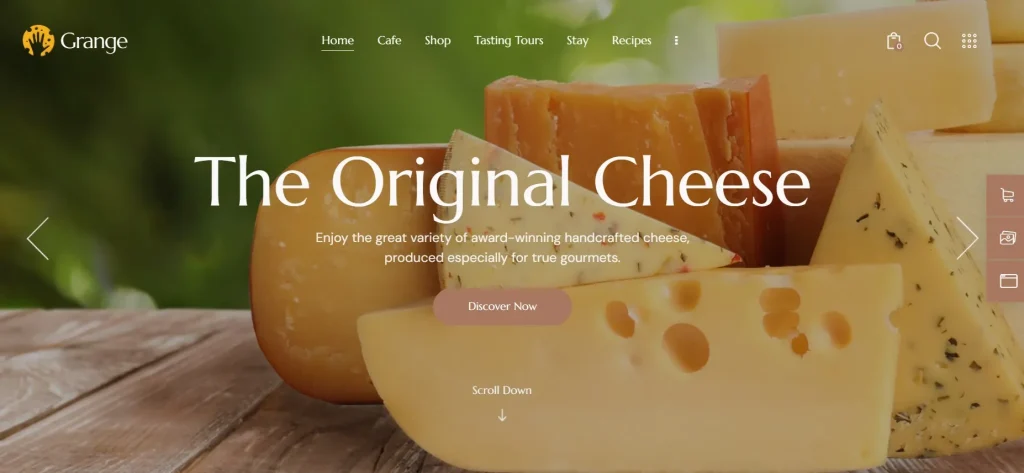Click the Discover Now button
The height and width of the screenshot is (473, 1024).
(x=502, y=306)
